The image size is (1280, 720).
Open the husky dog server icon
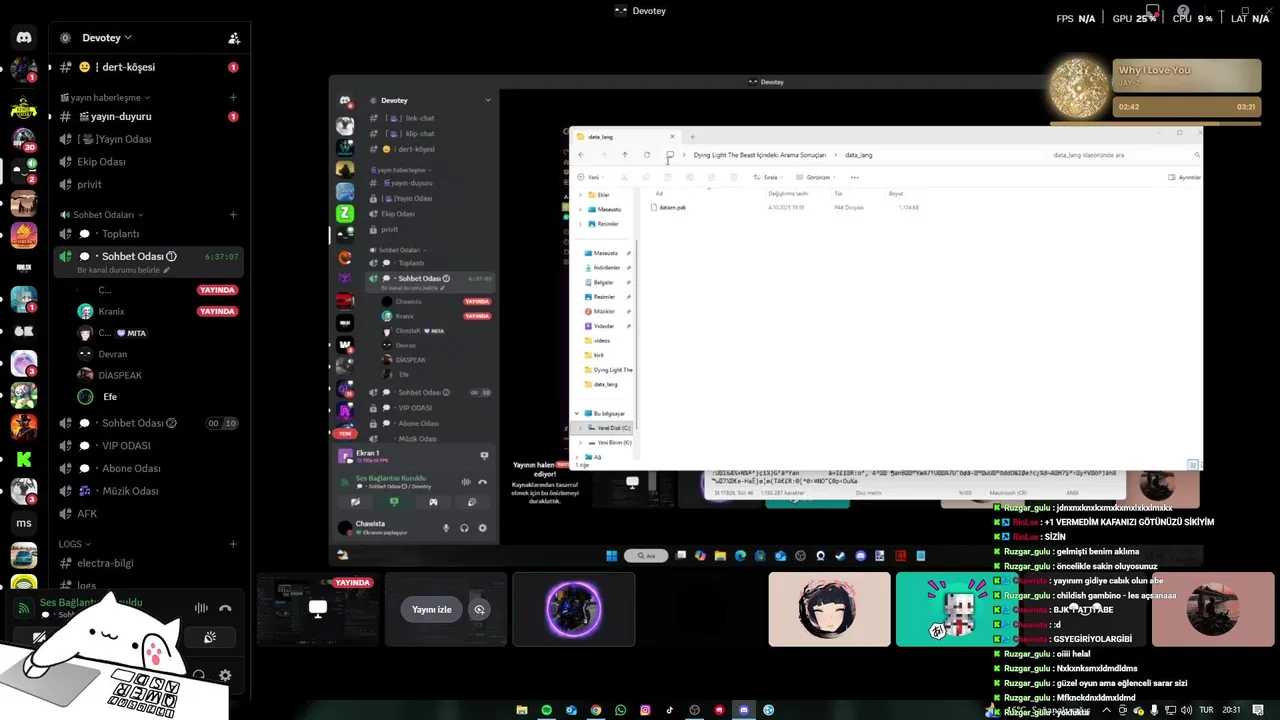[x=24, y=491]
